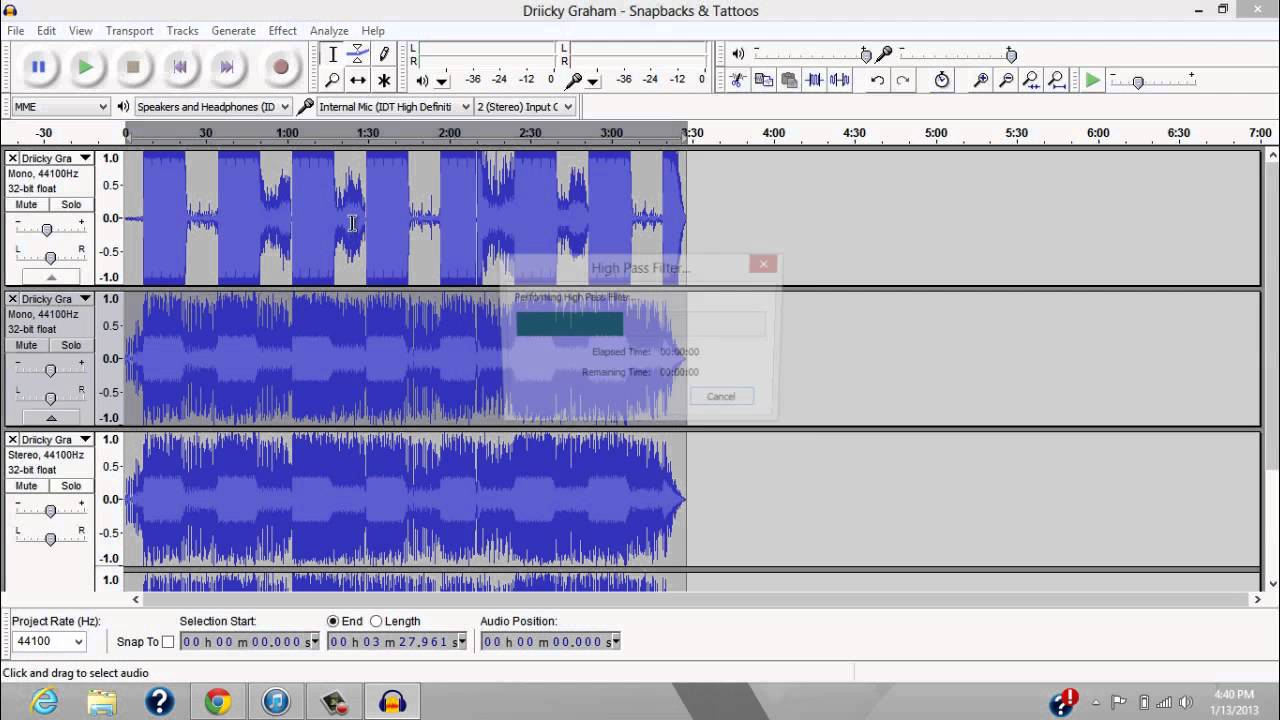
Task: Mute the first Mono track
Action: coord(26,204)
